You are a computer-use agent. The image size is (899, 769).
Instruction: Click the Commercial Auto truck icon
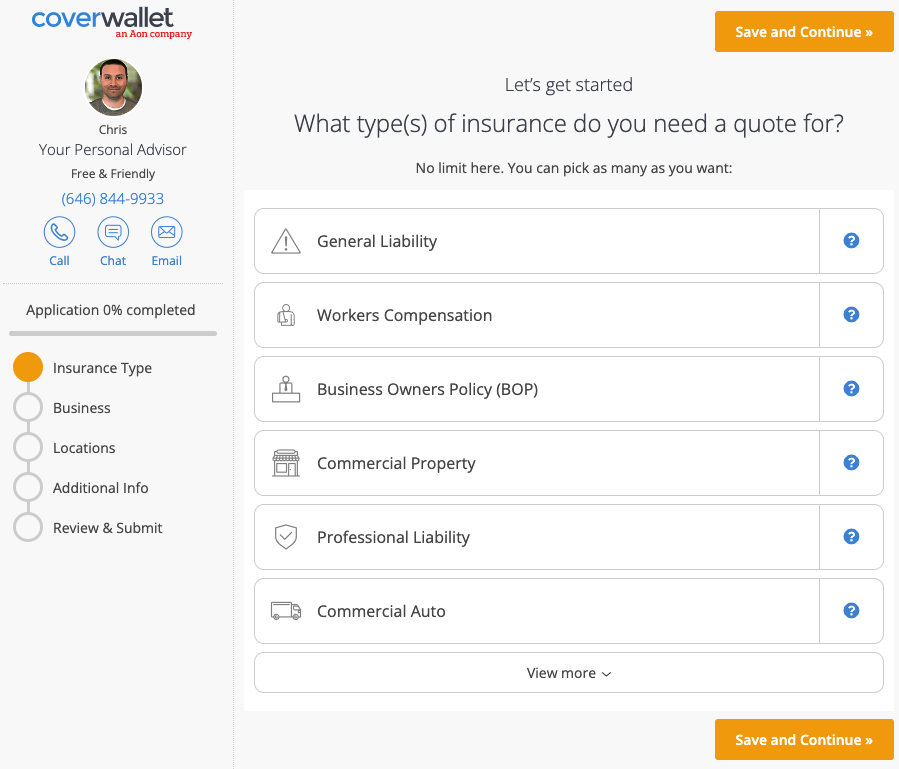286,610
